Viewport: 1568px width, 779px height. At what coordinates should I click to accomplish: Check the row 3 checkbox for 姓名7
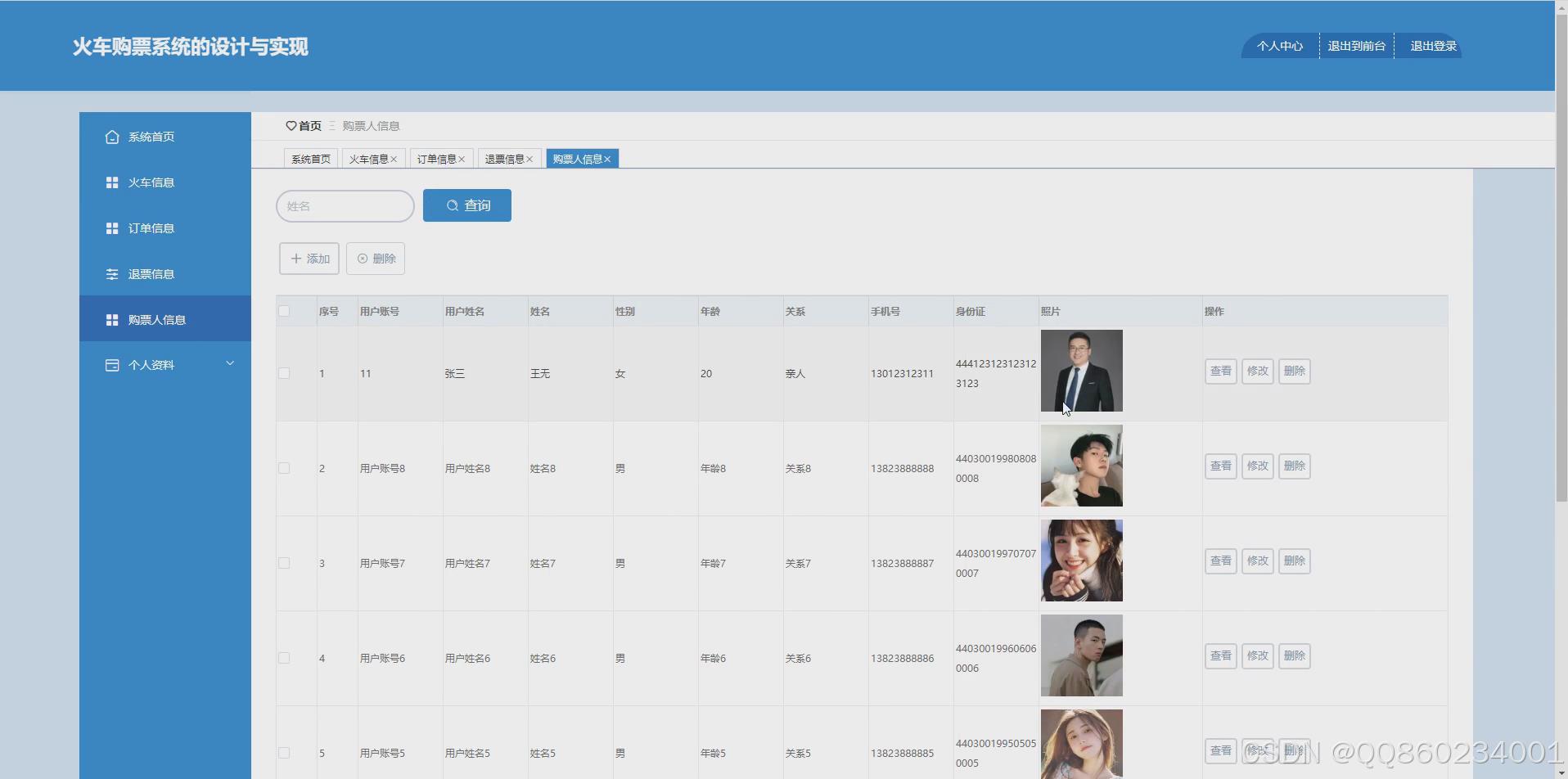pos(284,563)
